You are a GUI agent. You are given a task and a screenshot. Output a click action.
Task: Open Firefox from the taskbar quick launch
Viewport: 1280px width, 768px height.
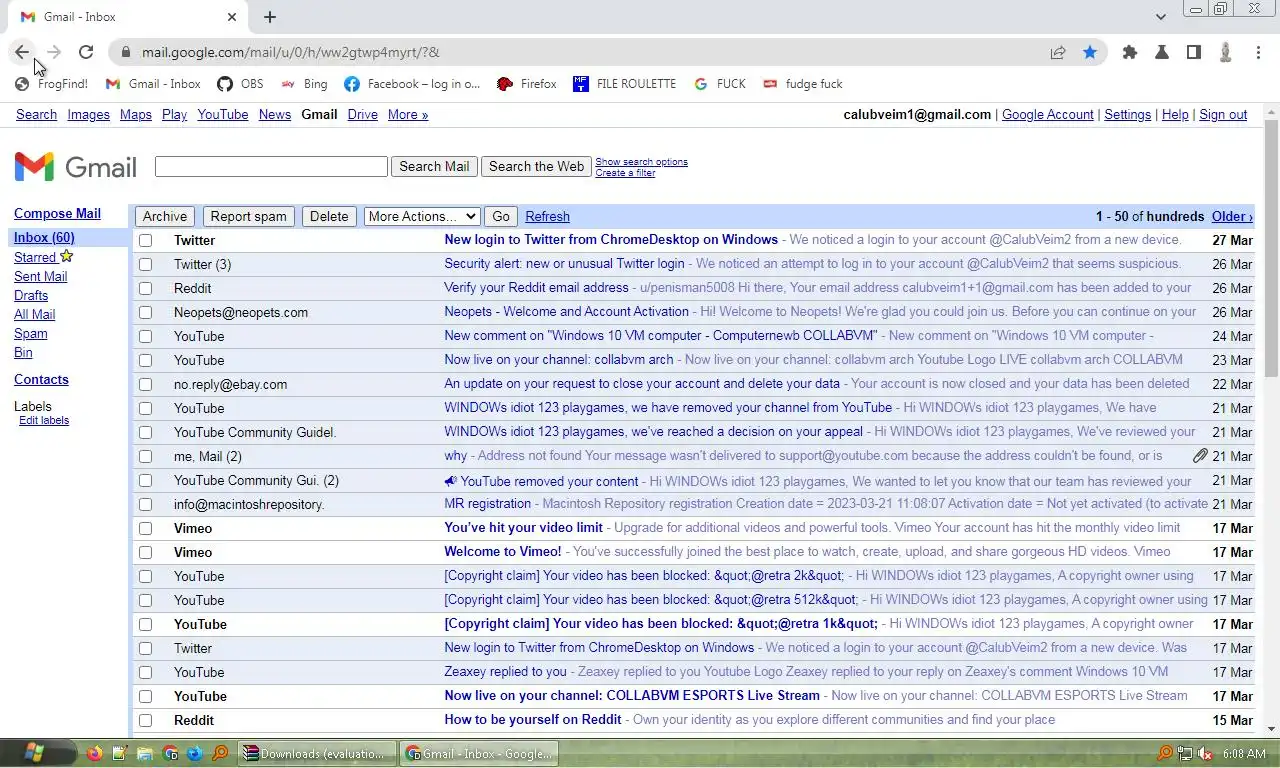[x=95, y=753]
